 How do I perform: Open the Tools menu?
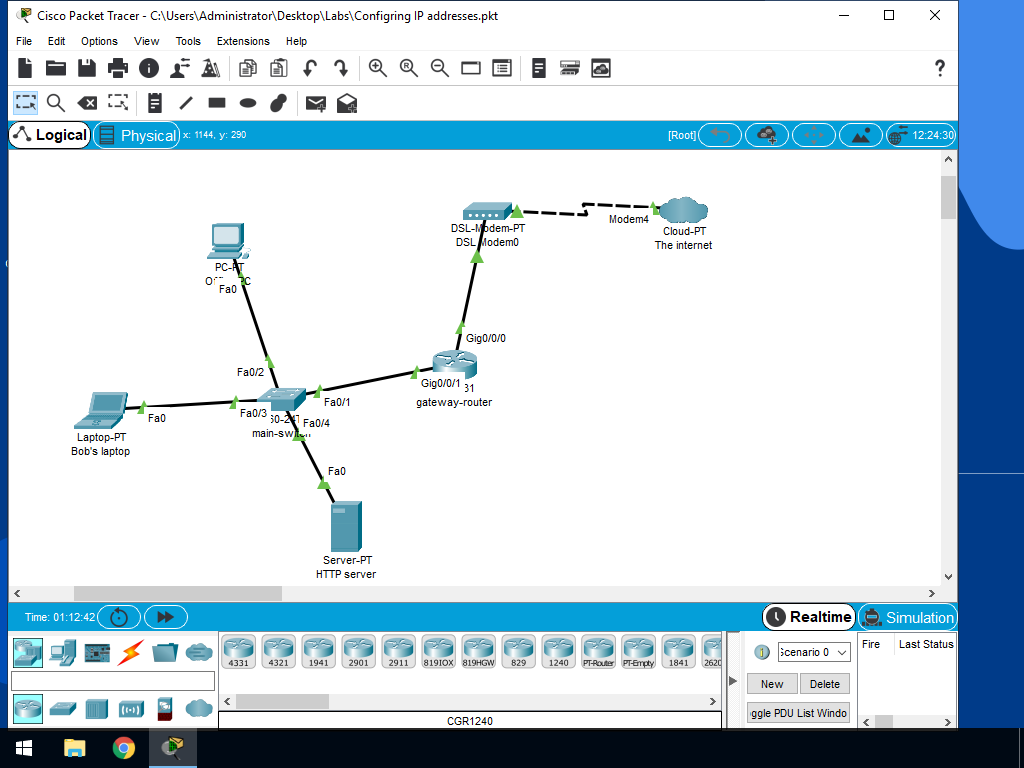(188, 41)
